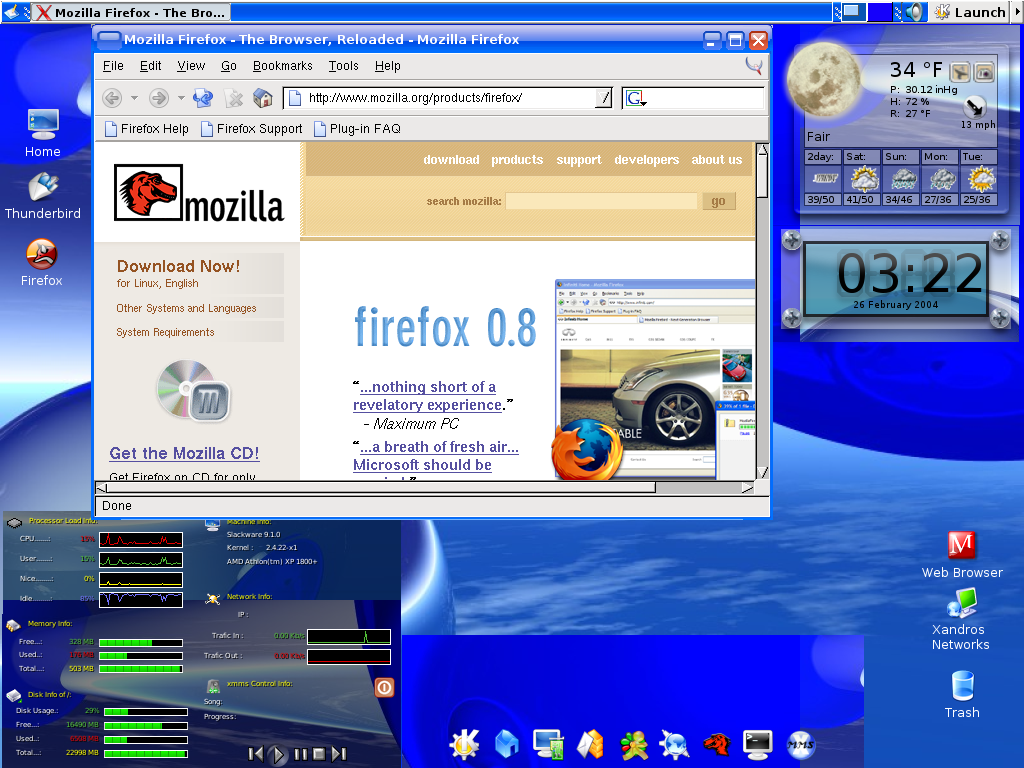1024x768 pixels.
Task: Launch Firefox from the desktop icon
Action: click(42, 263)
